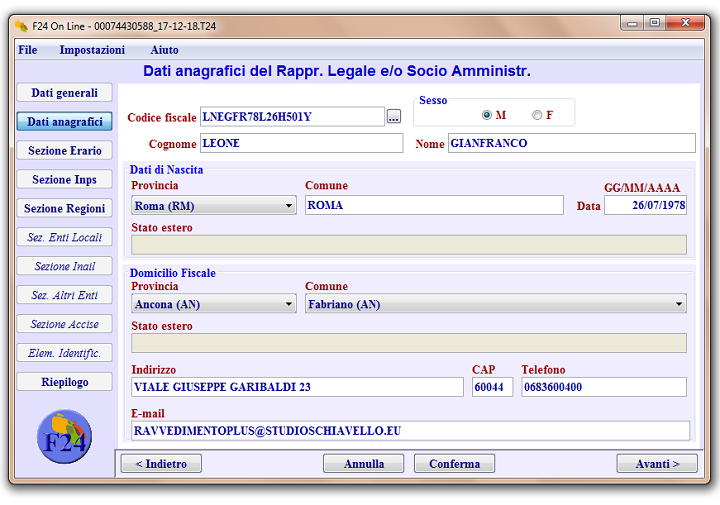
Task: Click the E-mail input field
Action: coord(411,431)
